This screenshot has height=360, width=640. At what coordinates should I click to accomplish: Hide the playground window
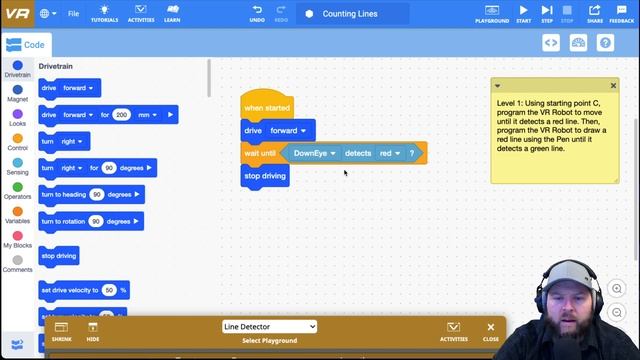(x=93, y=332)
